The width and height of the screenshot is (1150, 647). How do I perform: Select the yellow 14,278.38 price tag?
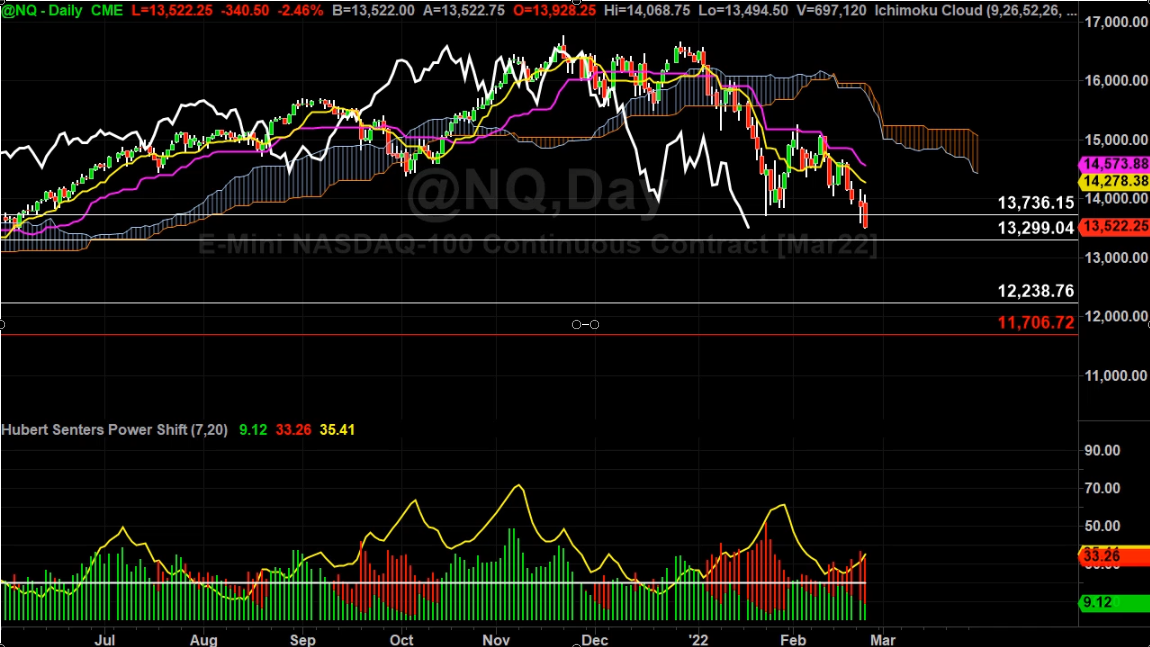point(1114,181)
